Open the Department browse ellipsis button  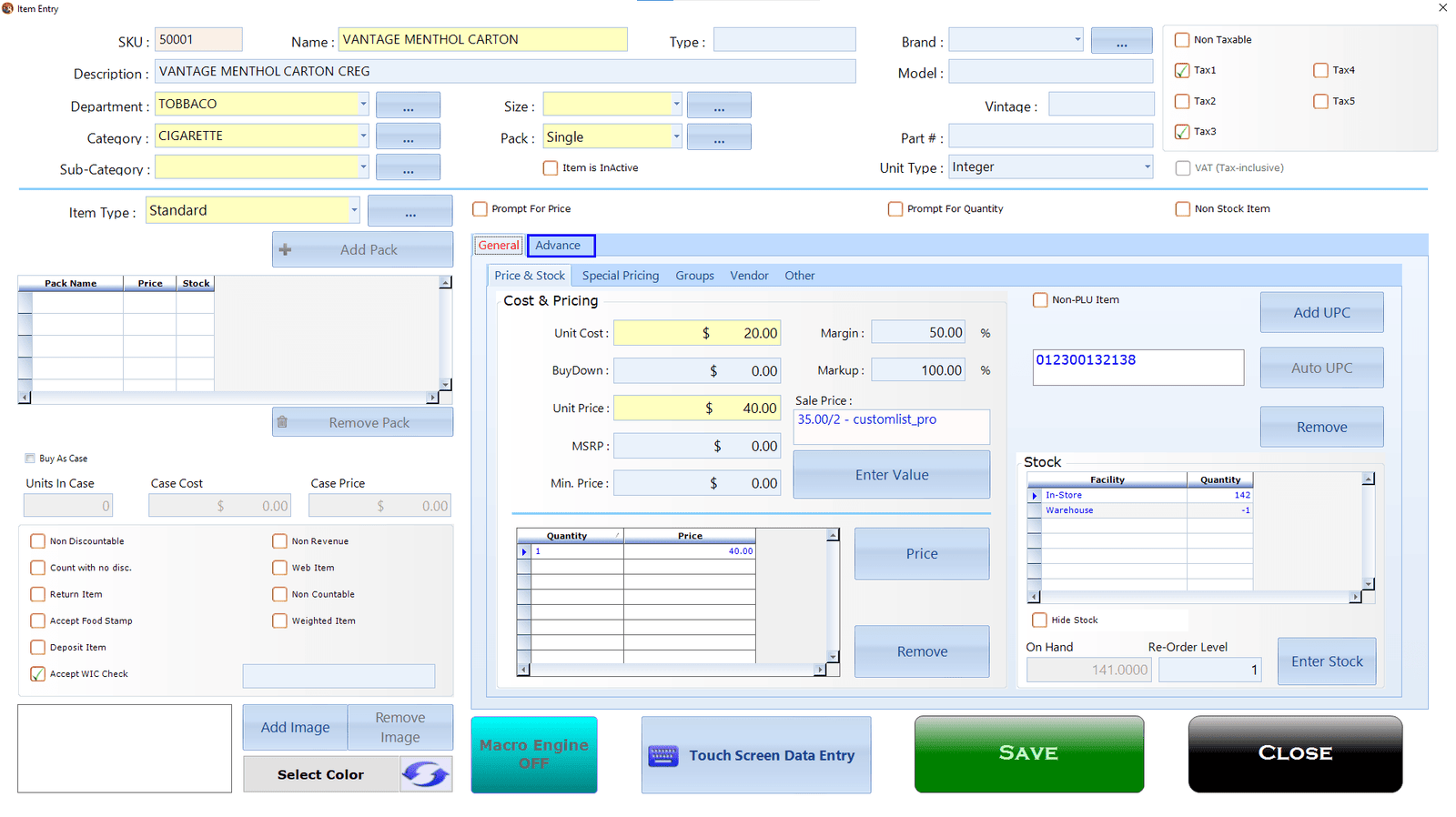point(408,106)
